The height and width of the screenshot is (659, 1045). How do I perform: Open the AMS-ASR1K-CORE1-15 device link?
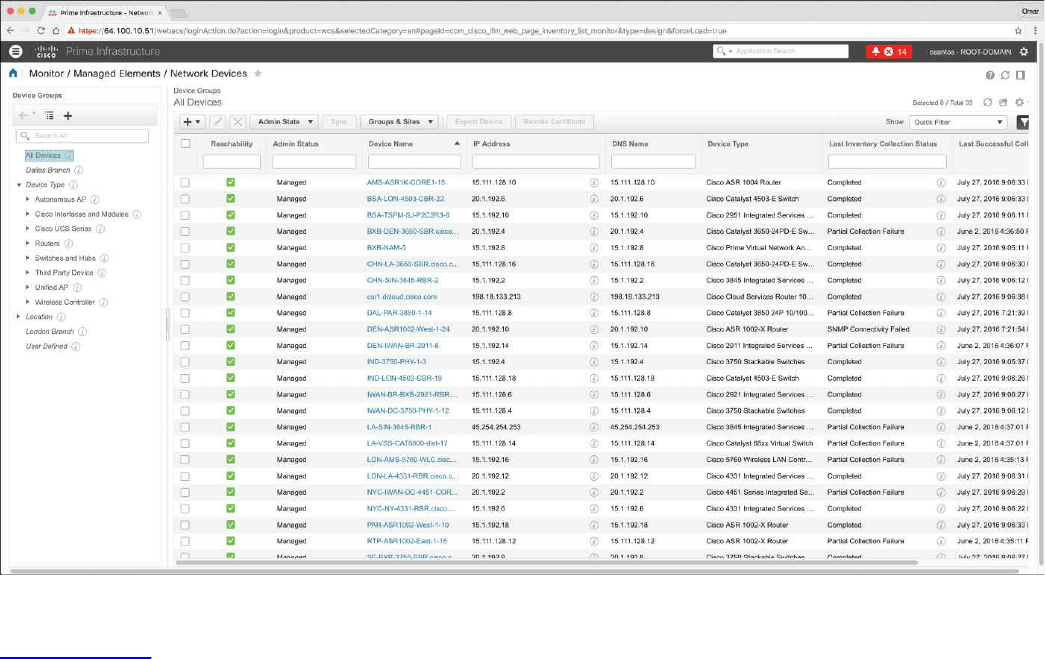406,183
